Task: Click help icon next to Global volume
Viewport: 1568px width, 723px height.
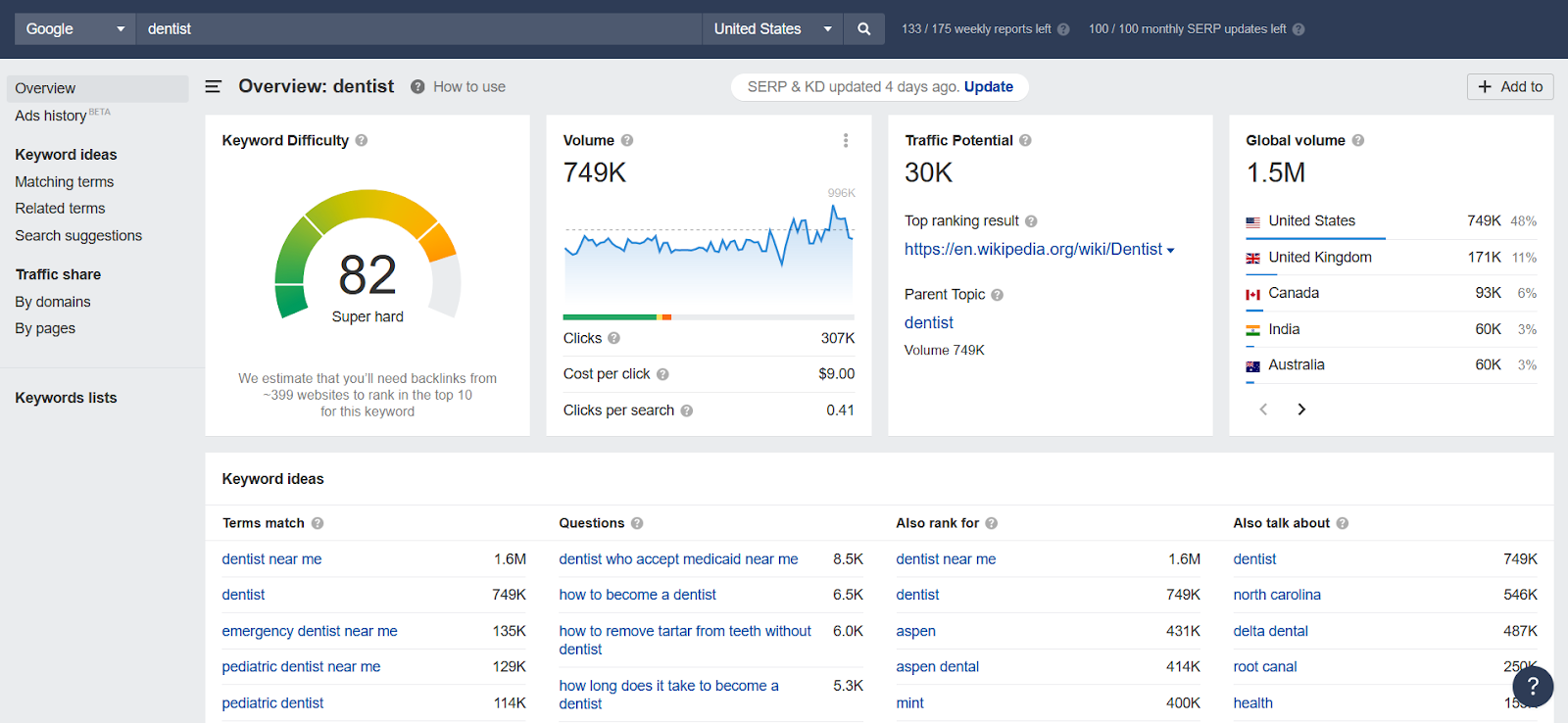Action: tap(1358, 140)
